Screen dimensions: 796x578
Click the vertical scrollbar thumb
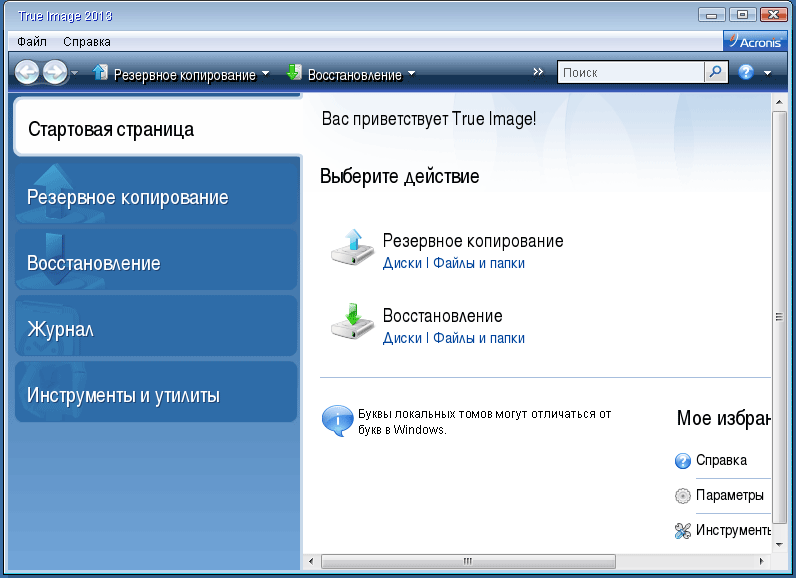(779, 317)
